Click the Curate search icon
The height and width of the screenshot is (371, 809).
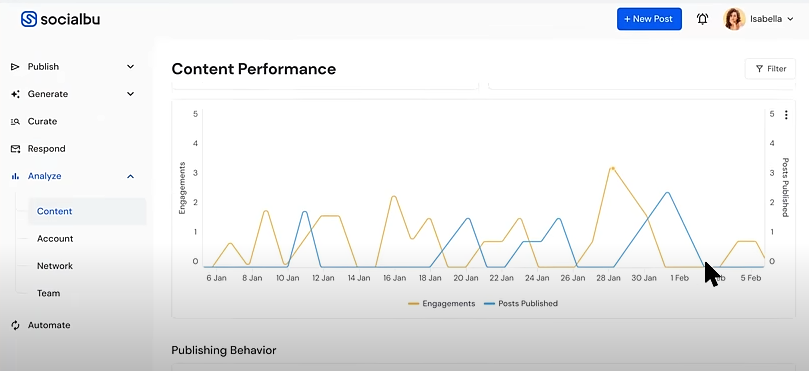pos(15,121)
